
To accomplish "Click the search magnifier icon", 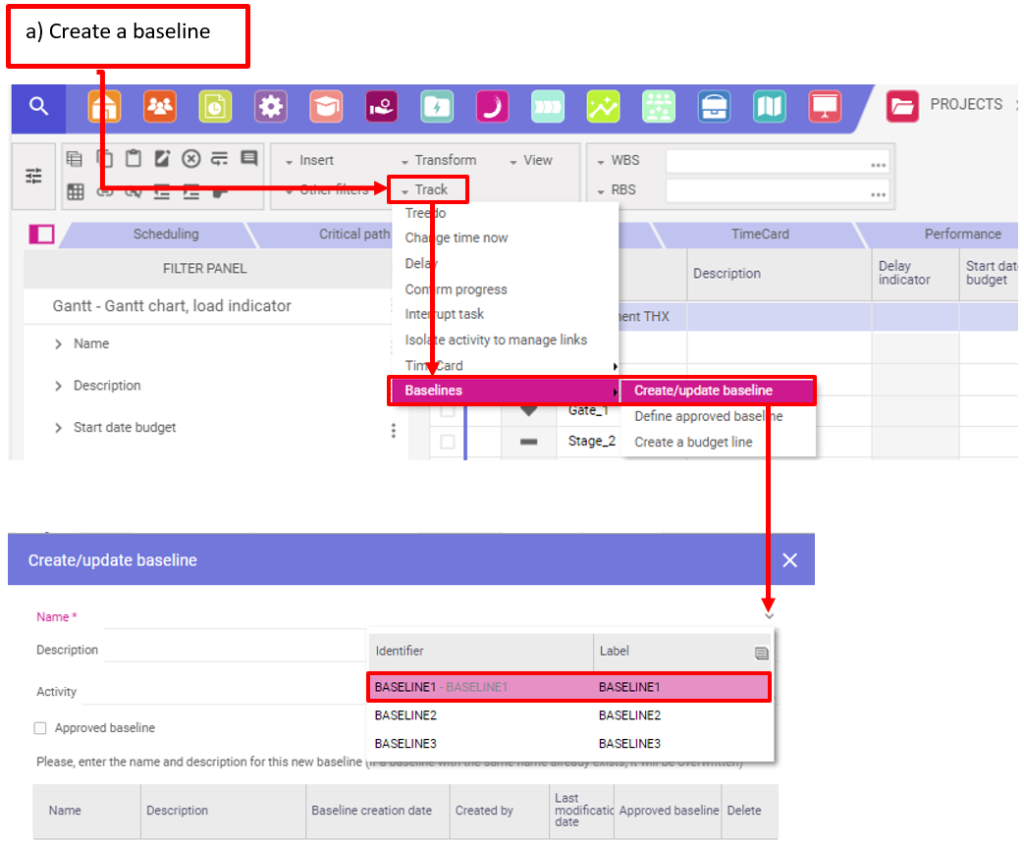I will (x=38, y=107).
